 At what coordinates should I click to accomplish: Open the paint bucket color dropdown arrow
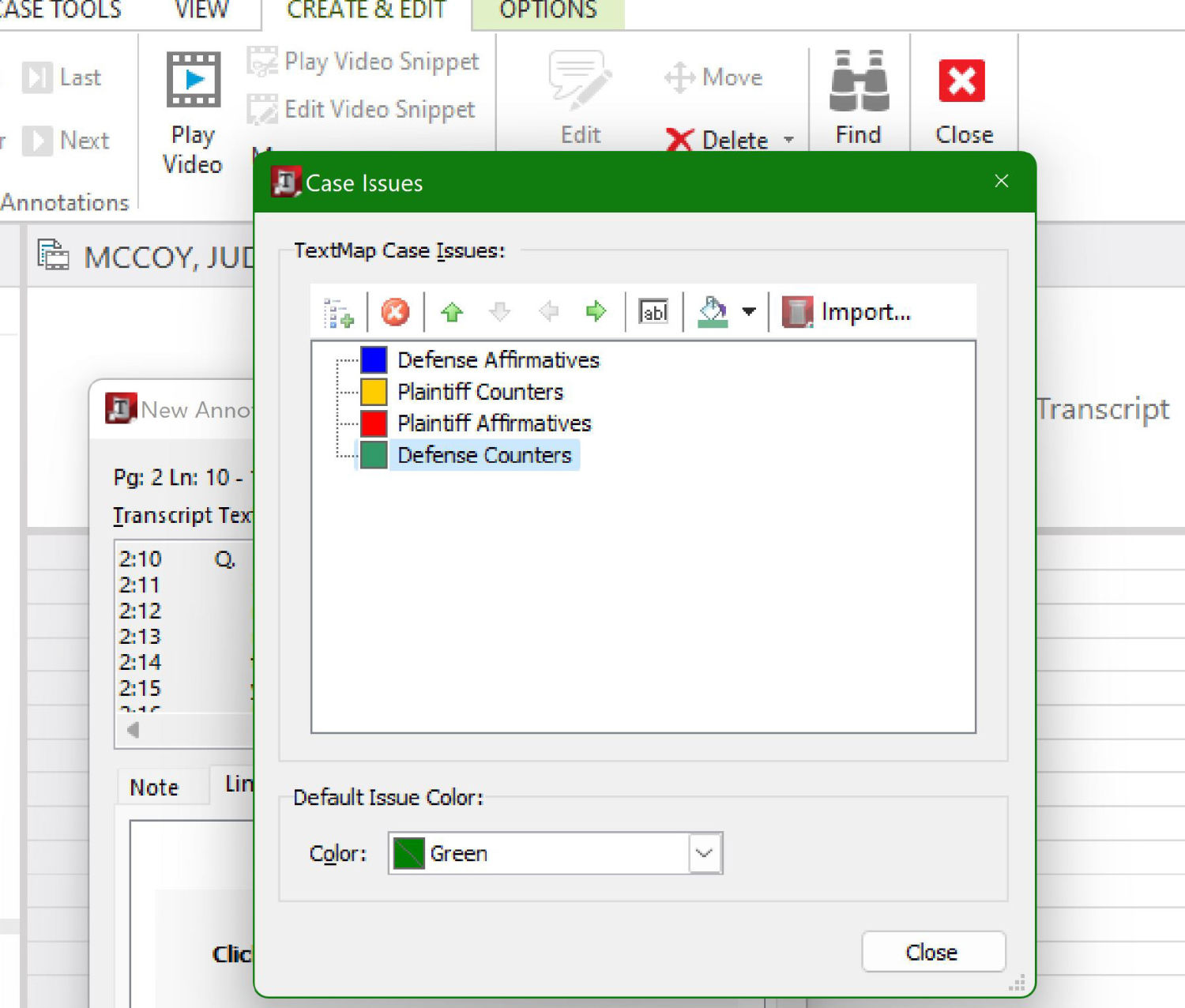(749, 312)
